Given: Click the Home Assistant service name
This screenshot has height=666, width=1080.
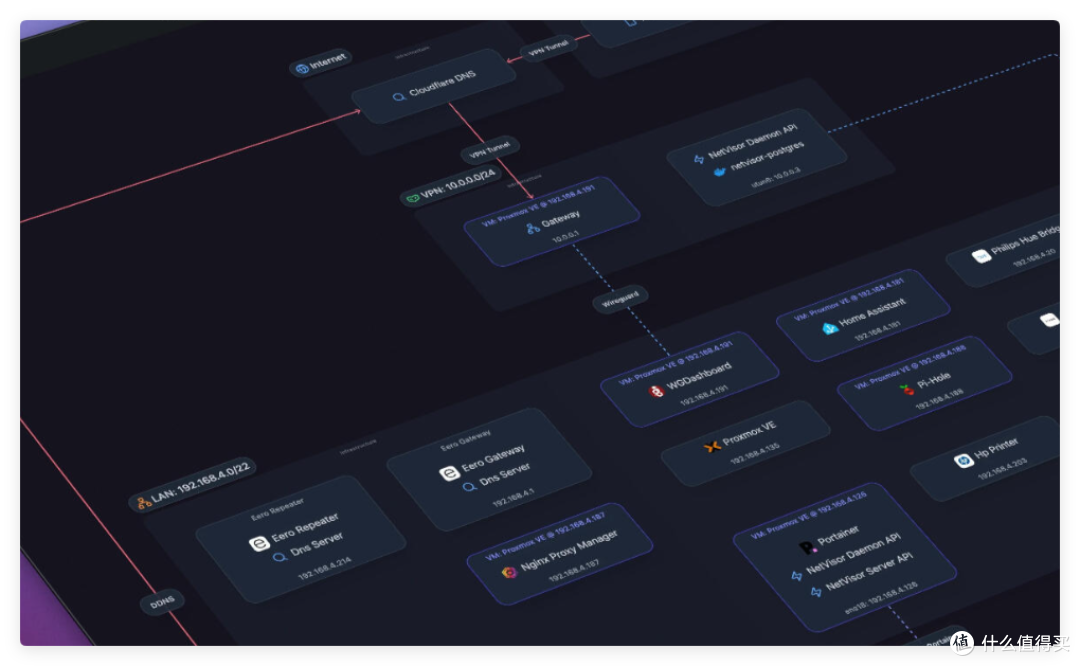Looking at the screenshot, I should point(872,312).
